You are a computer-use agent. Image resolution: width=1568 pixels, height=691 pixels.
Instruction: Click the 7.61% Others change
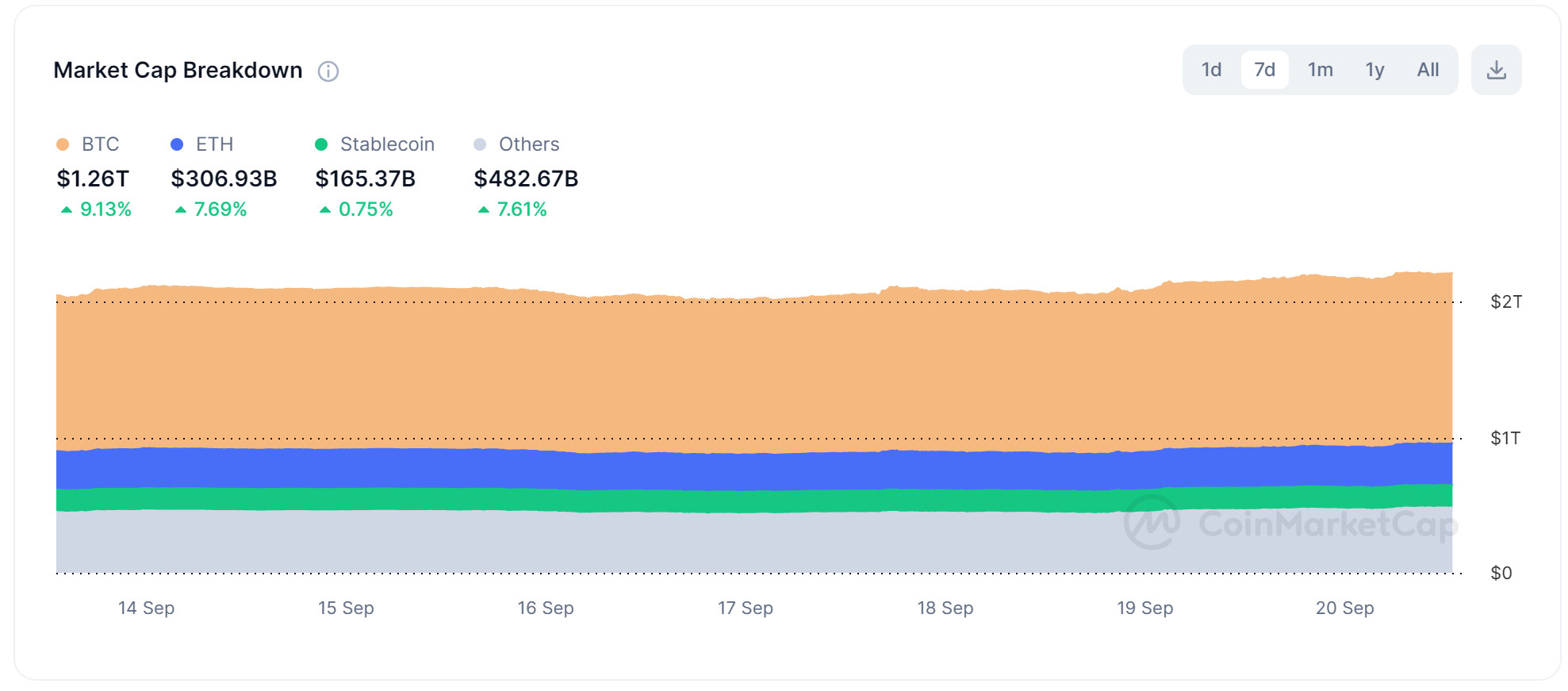click(x=512, y=209)
